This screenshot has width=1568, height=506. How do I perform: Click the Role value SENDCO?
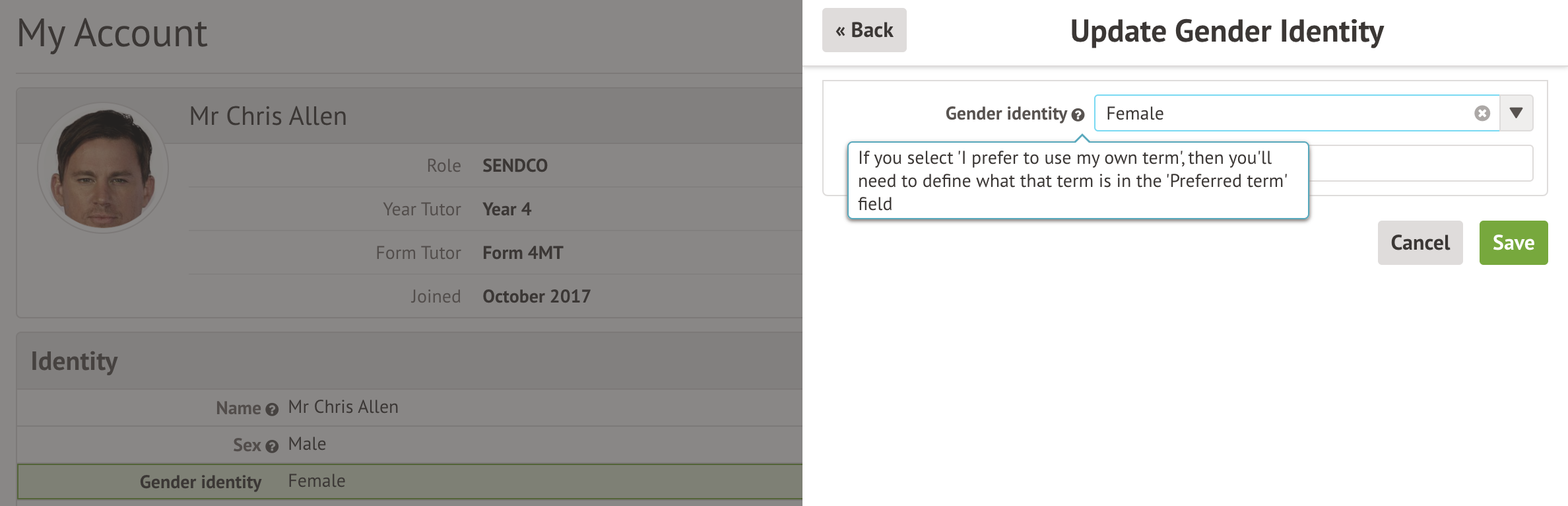point(515,166)
